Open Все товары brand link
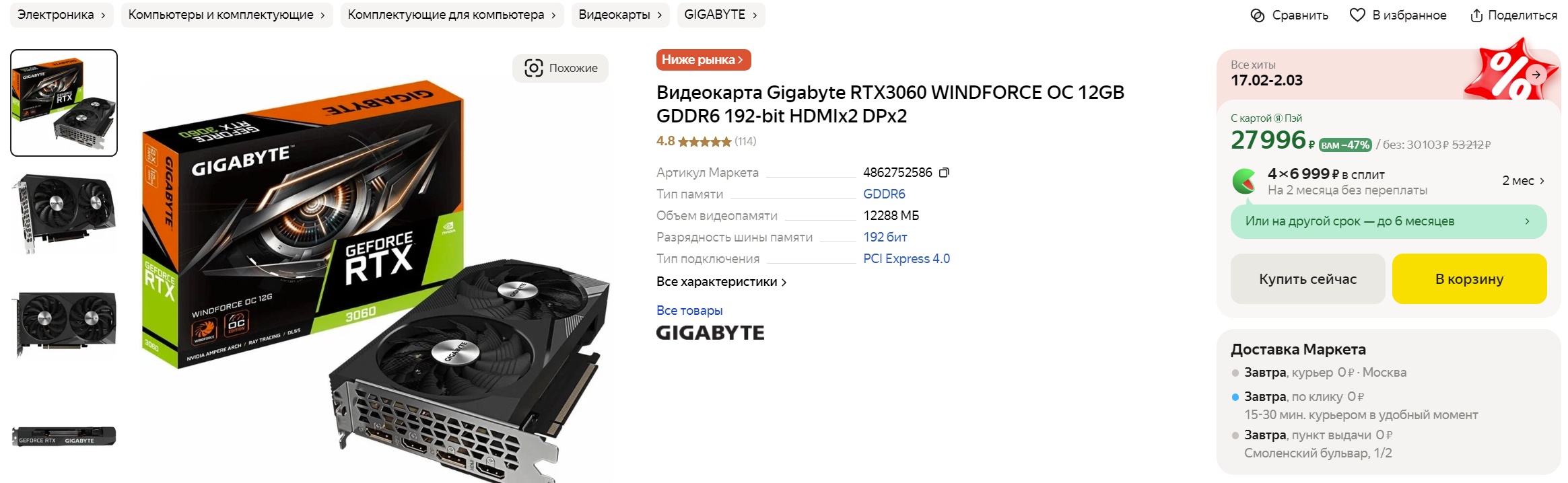 [689, 311]
